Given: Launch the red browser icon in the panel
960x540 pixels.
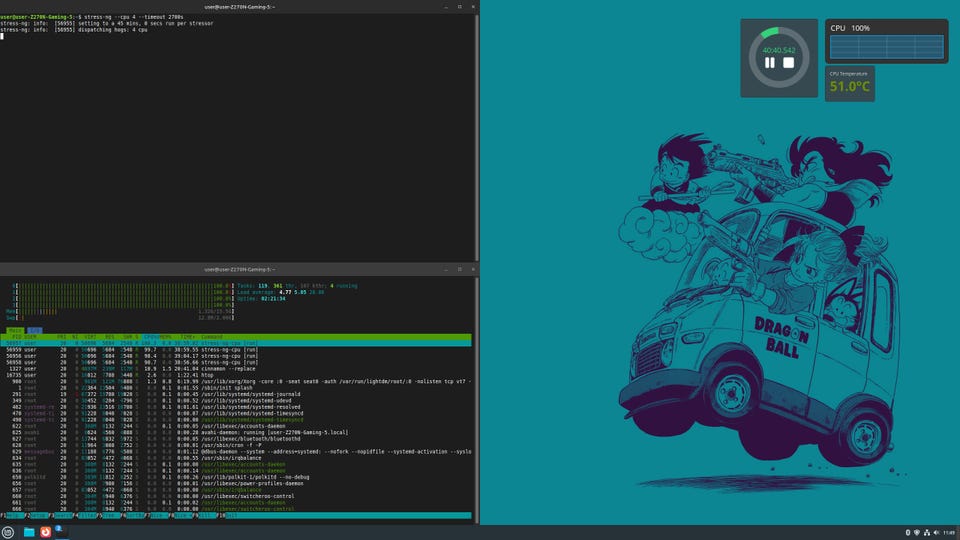Looking at the screenshot, I should 45,532.
